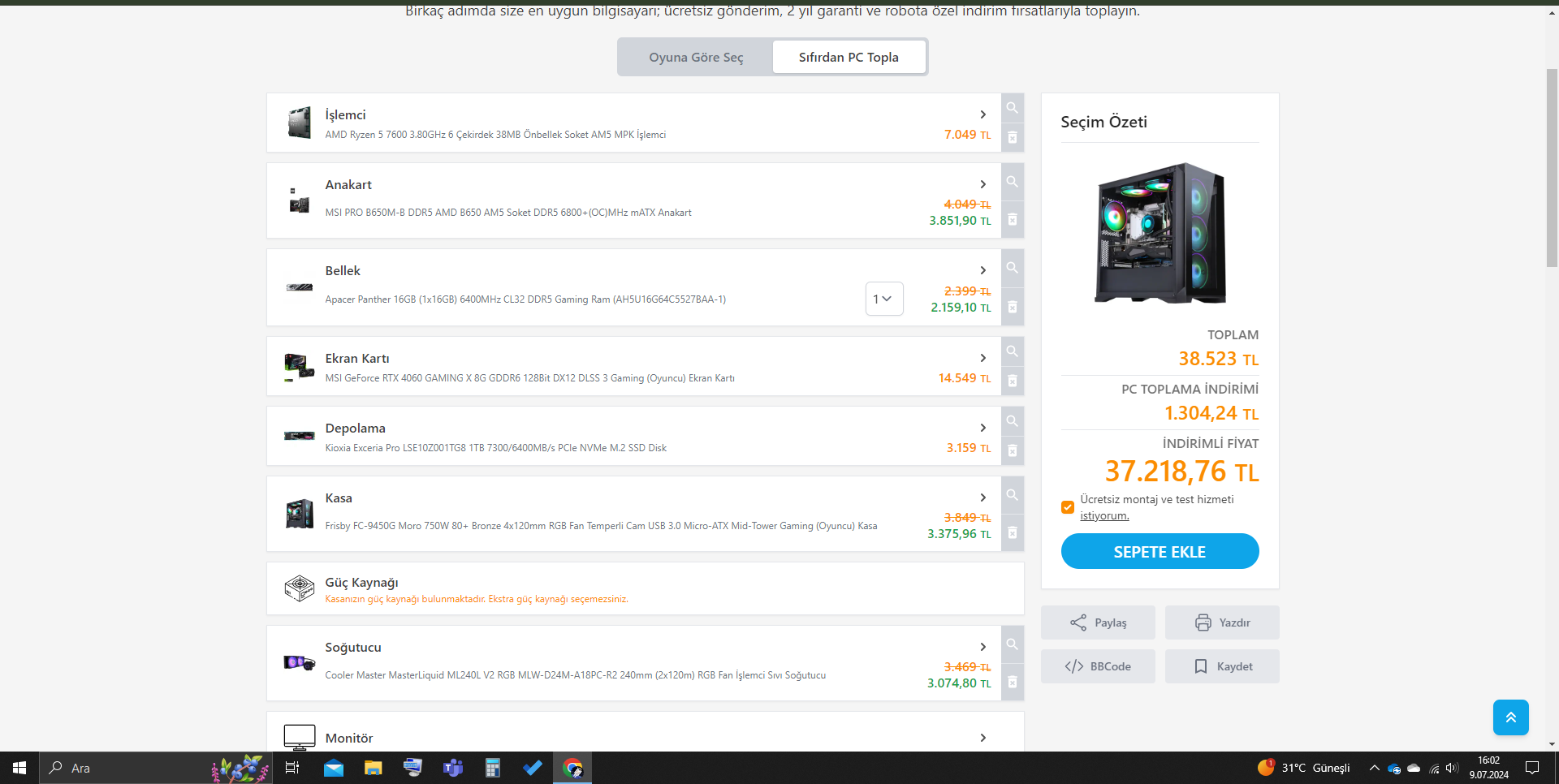Open the Calculator app on the taskbar
Viewport: 1559px width, 784px height.
coord(493,768)
